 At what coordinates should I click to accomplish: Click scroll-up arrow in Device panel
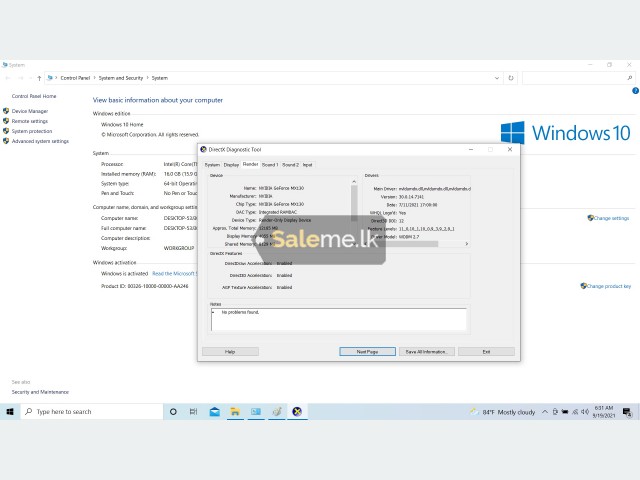pos(354,182)
